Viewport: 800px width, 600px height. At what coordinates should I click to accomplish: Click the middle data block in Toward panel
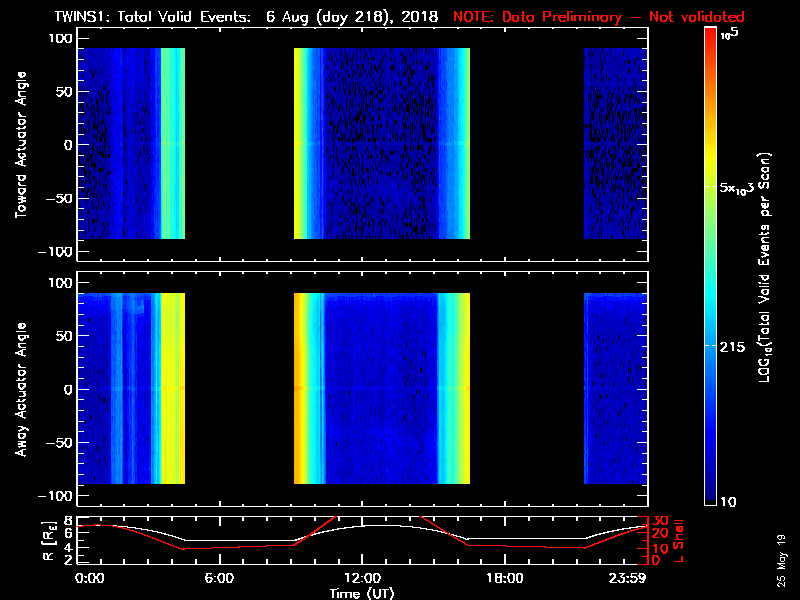(381, 143)
